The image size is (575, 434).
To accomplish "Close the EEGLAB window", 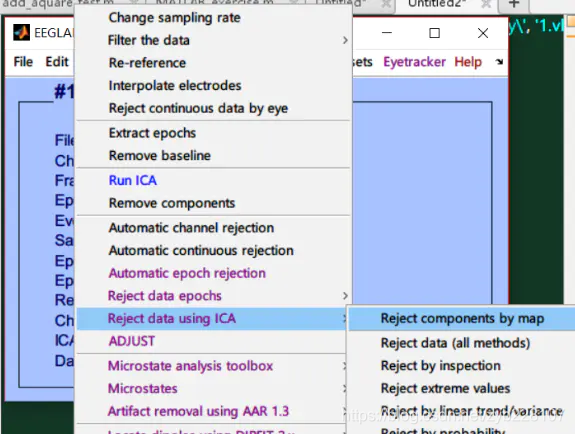I will (483, 33).
